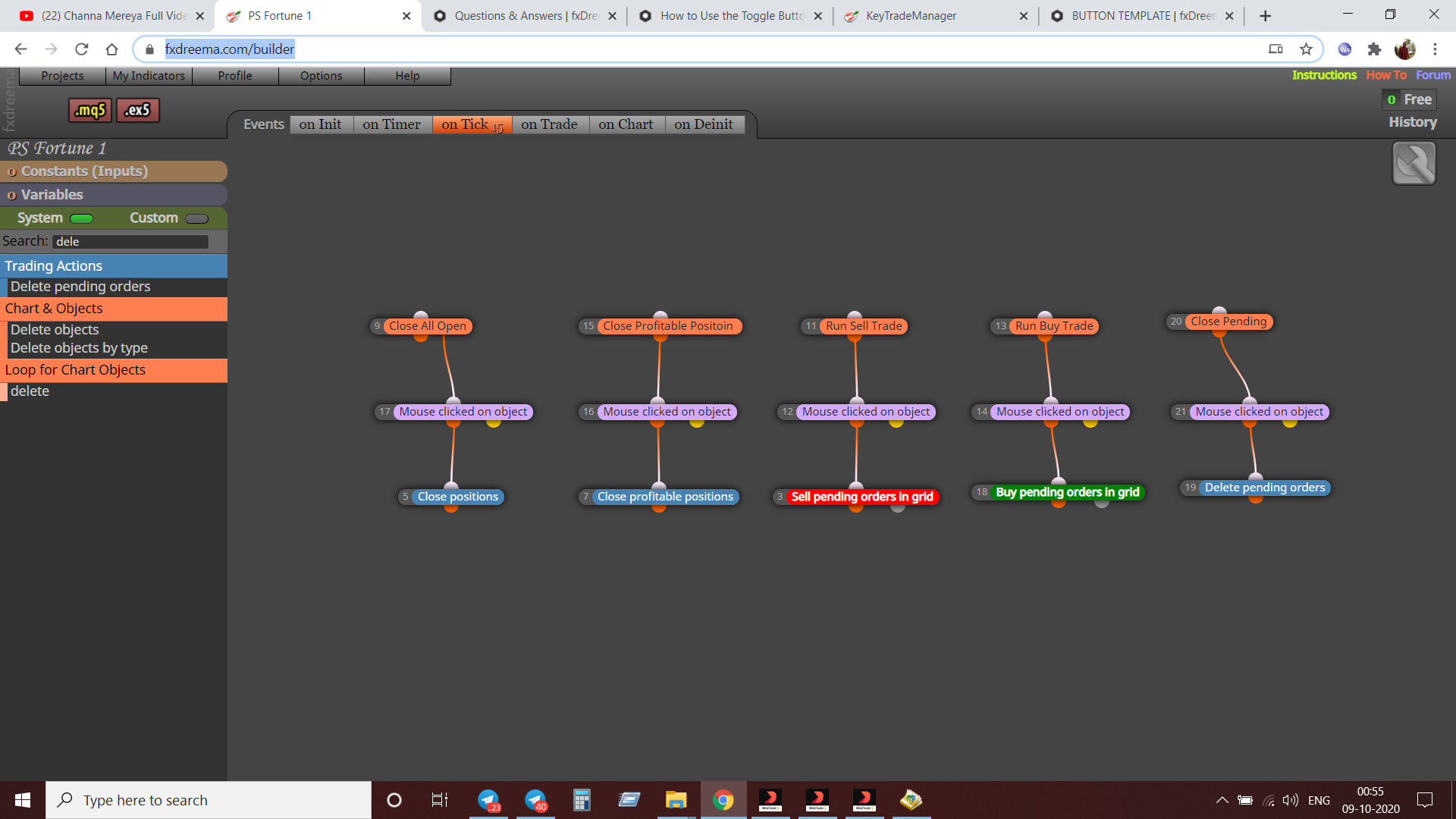Open the Instructions link

pyautogui.click(x=1324, y=75)
